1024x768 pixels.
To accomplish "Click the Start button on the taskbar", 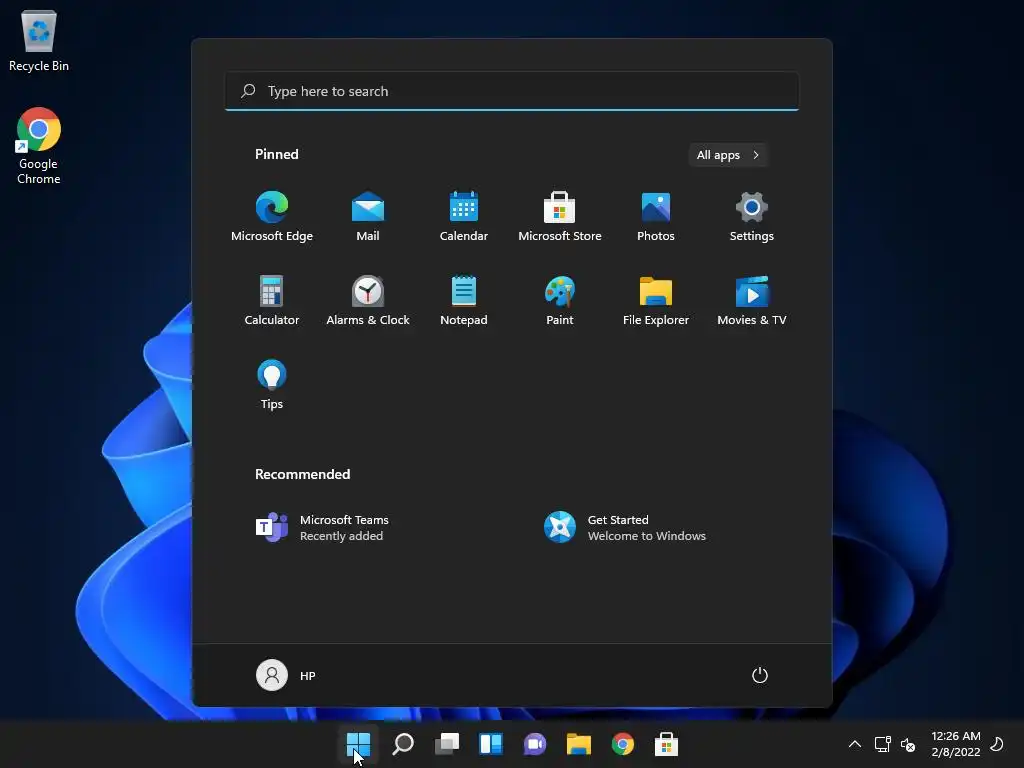I will pos(359,744).
